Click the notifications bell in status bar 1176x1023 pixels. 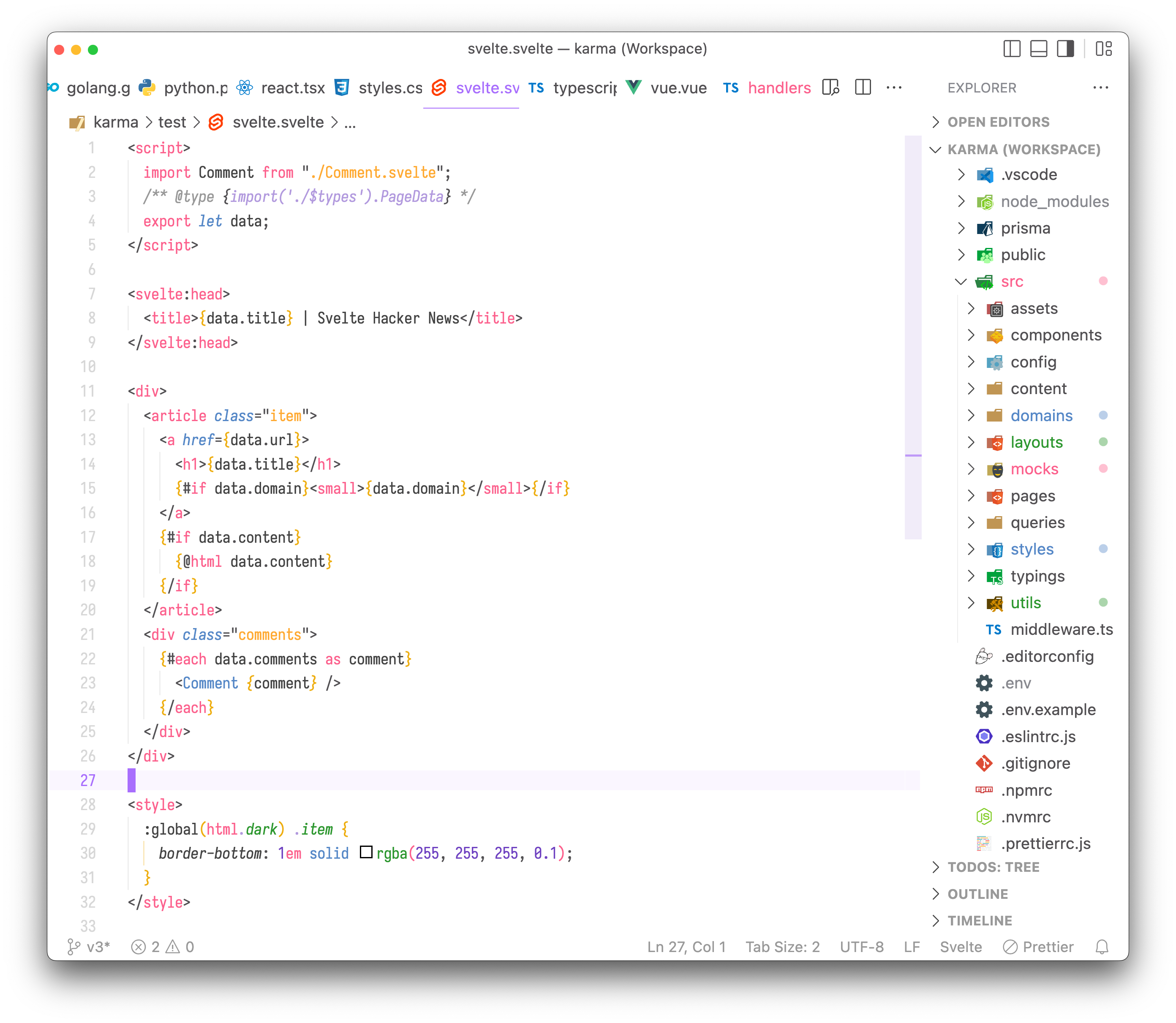pyautogui.click(x=1102, y=947)
